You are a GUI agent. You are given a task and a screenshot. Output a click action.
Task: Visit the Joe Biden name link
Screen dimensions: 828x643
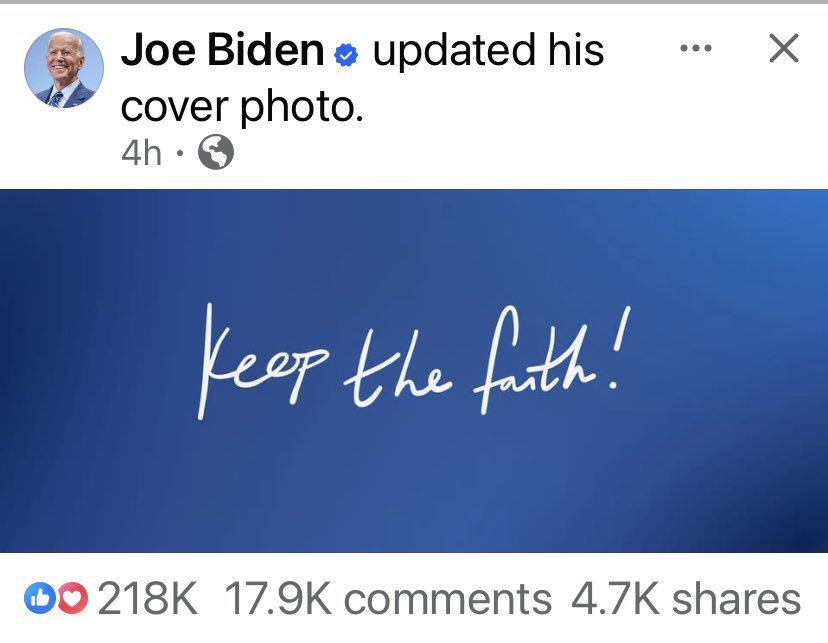(222, 50)
